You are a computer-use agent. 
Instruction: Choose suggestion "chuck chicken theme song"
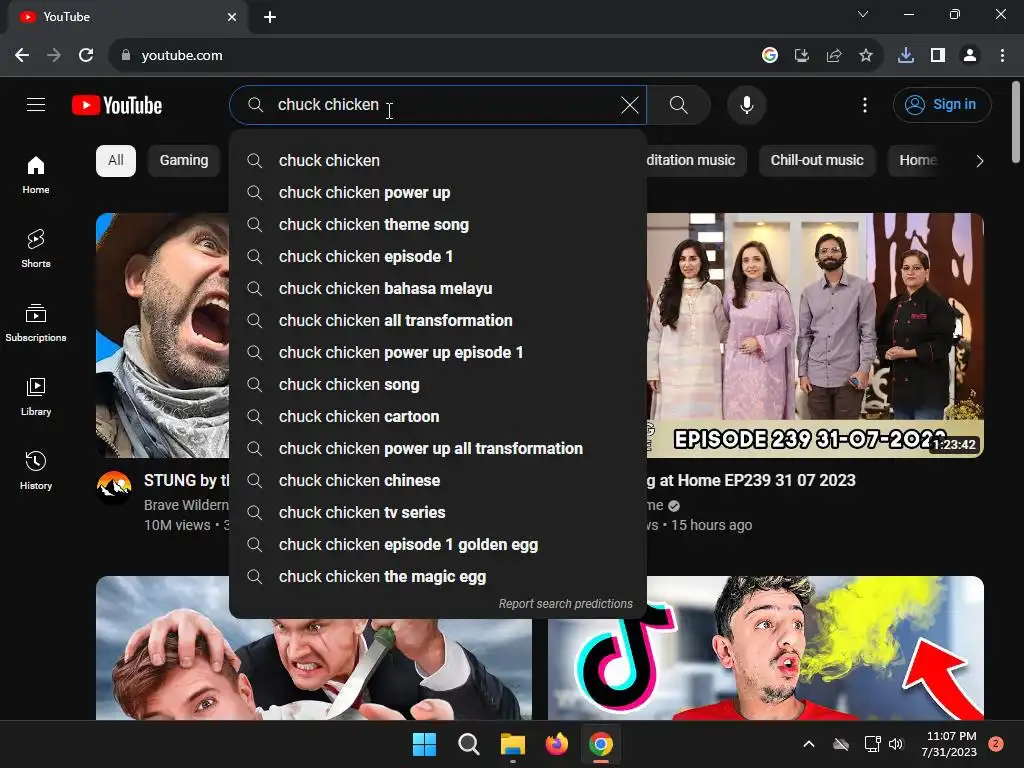click(x=438, y=225)
